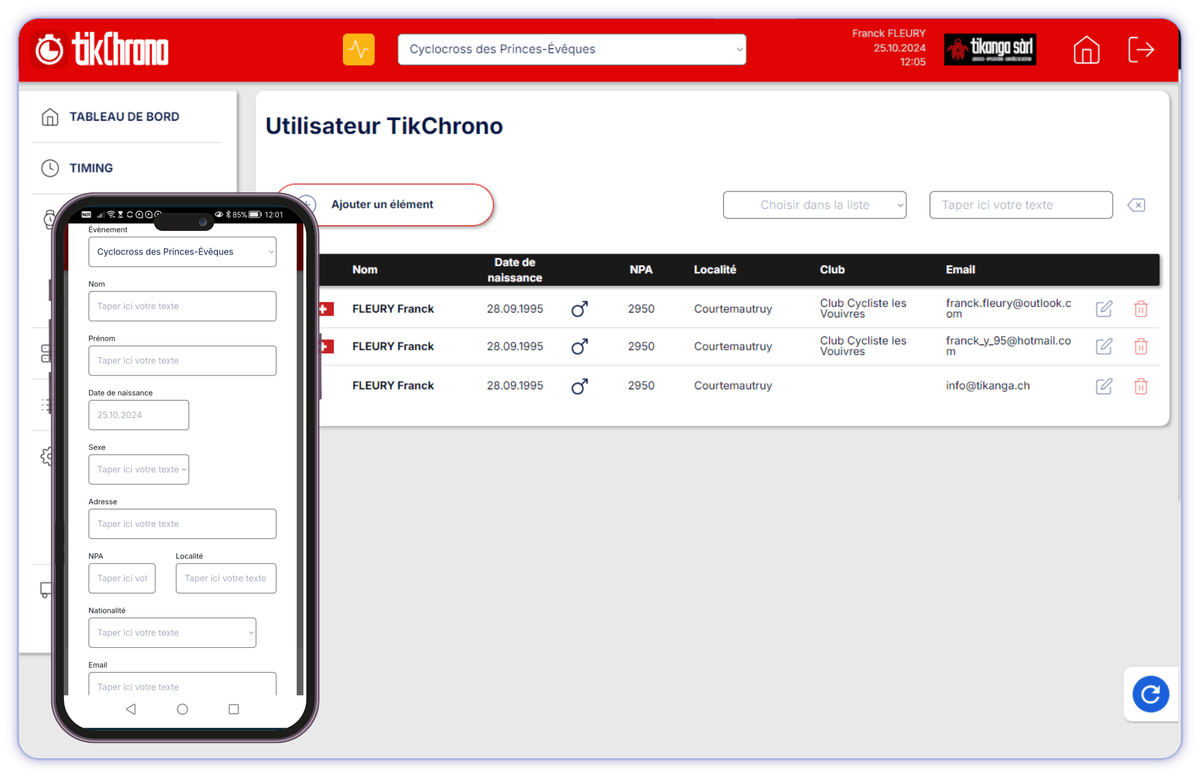Click the Club column header
This screenshot has width=1200, height=777.
tap(832, 270)
